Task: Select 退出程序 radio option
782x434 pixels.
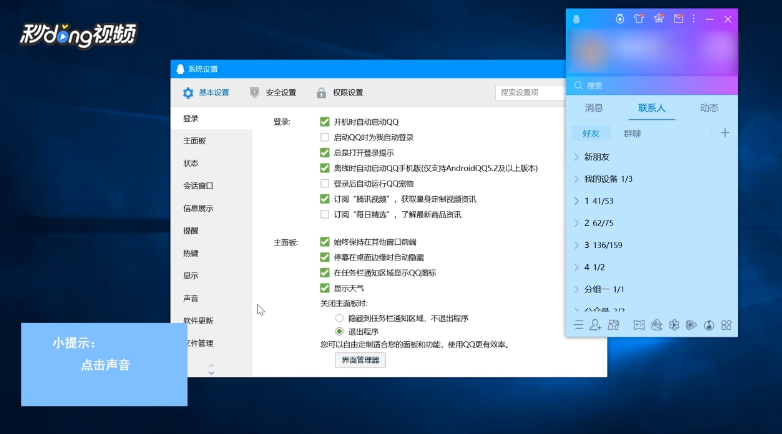Action: [339, 332]
